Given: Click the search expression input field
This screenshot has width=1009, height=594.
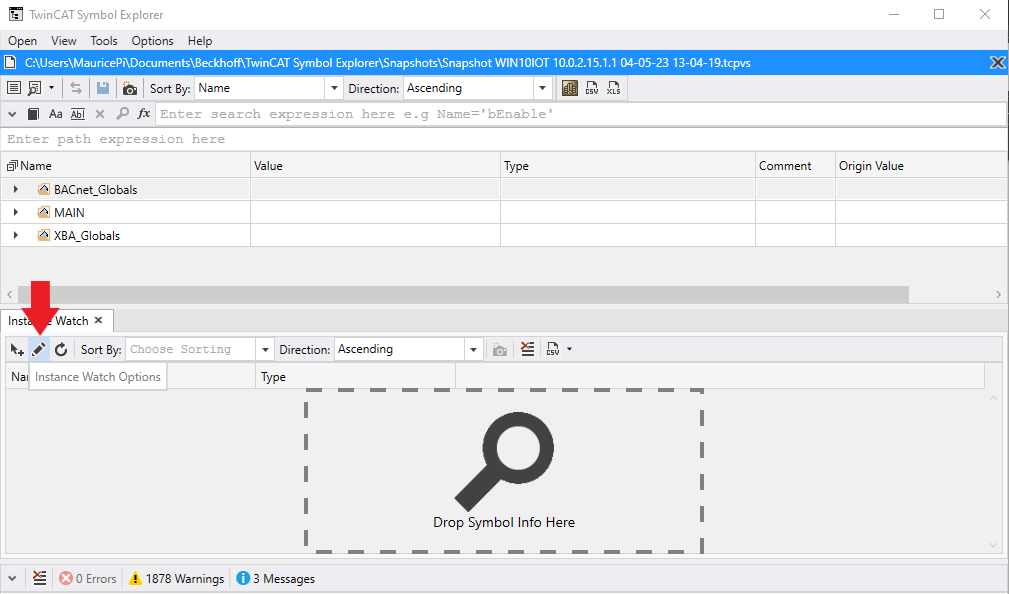Looking at the screenshot, I should (x=580, y=114).
